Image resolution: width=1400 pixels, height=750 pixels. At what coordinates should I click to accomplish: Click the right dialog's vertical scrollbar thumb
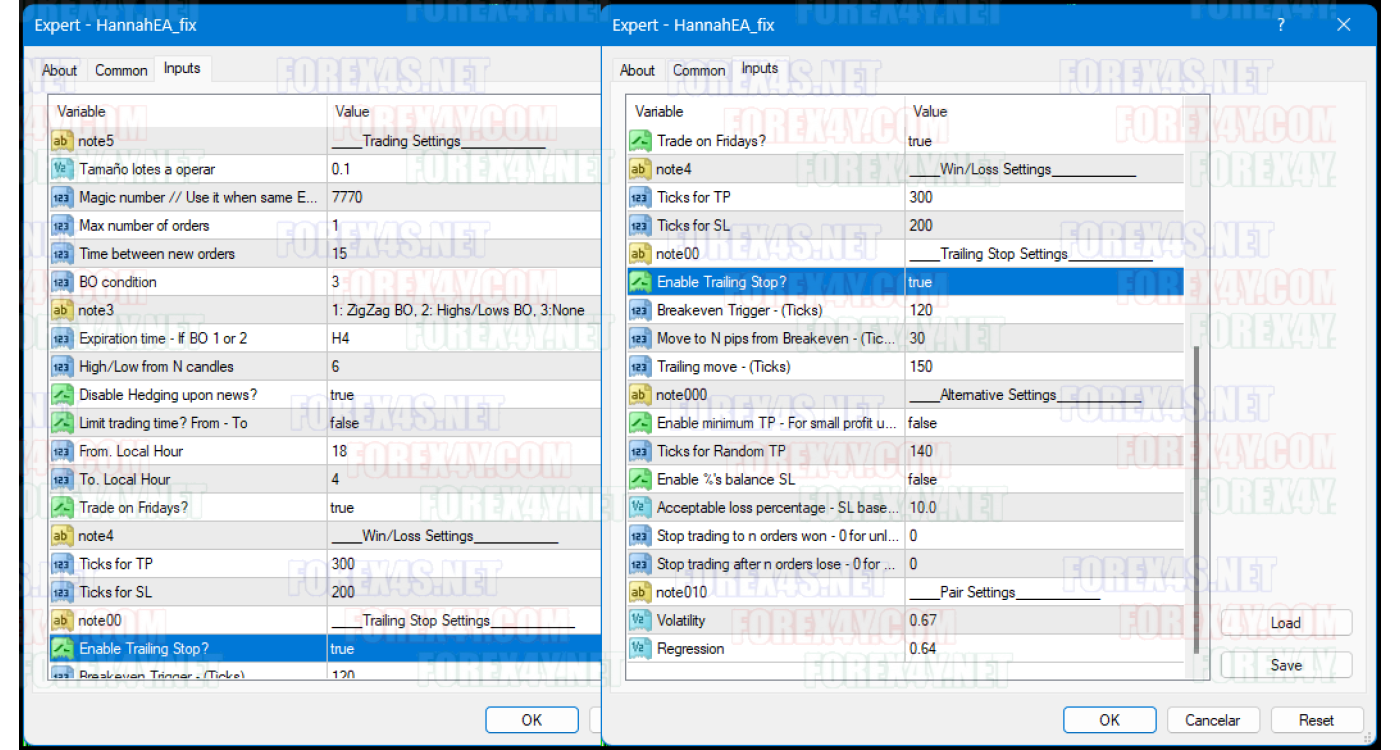point(1195,500)
